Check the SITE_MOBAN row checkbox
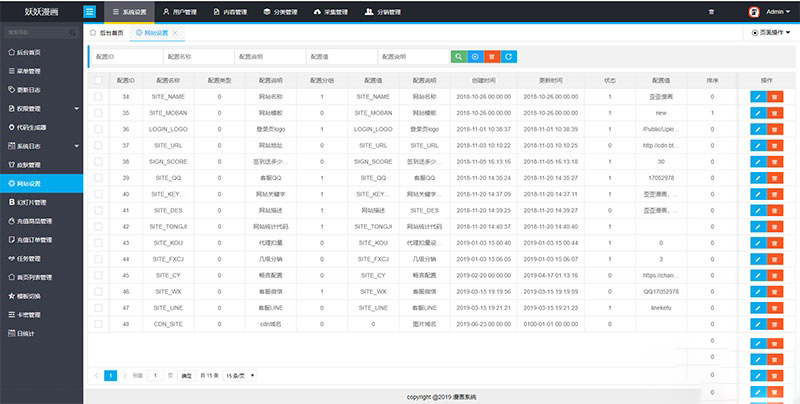 [x=98, y=113]
